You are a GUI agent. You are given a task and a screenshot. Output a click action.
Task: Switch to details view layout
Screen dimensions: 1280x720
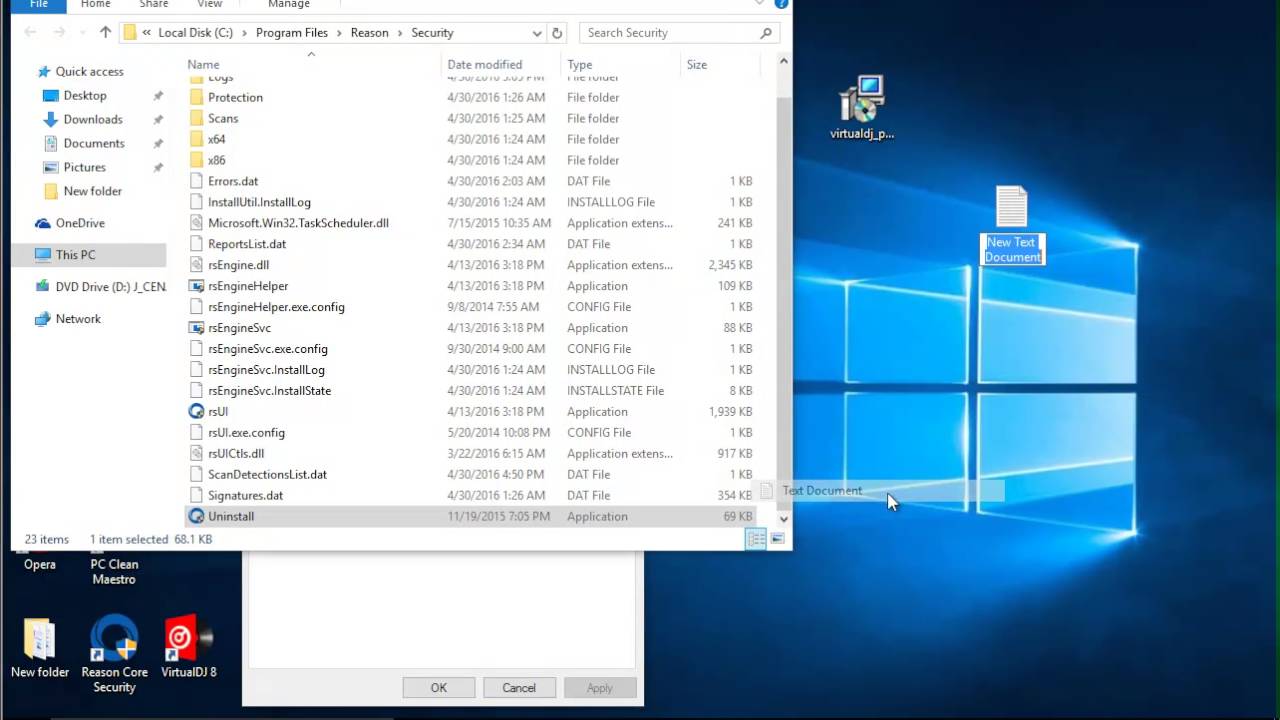(x=756, y=539)
